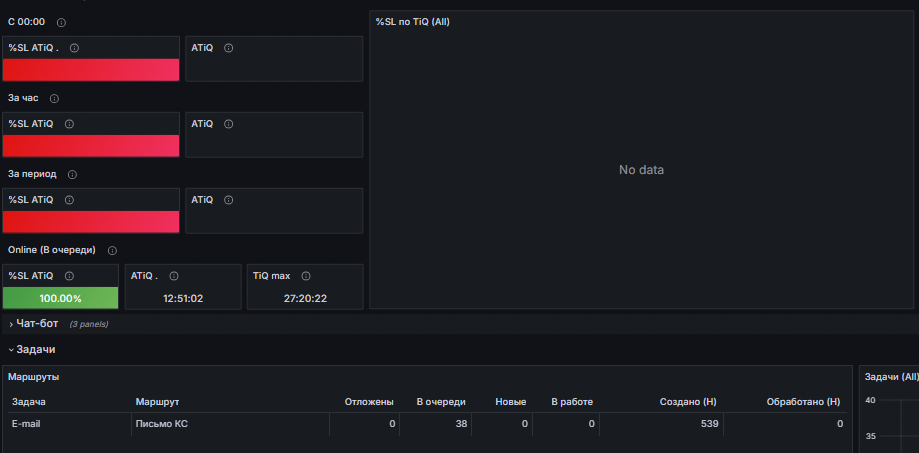The image size is (919, 453).
Task: Click the 0 value in Обработано (Н) column
Action: click(x=840, y=424)
